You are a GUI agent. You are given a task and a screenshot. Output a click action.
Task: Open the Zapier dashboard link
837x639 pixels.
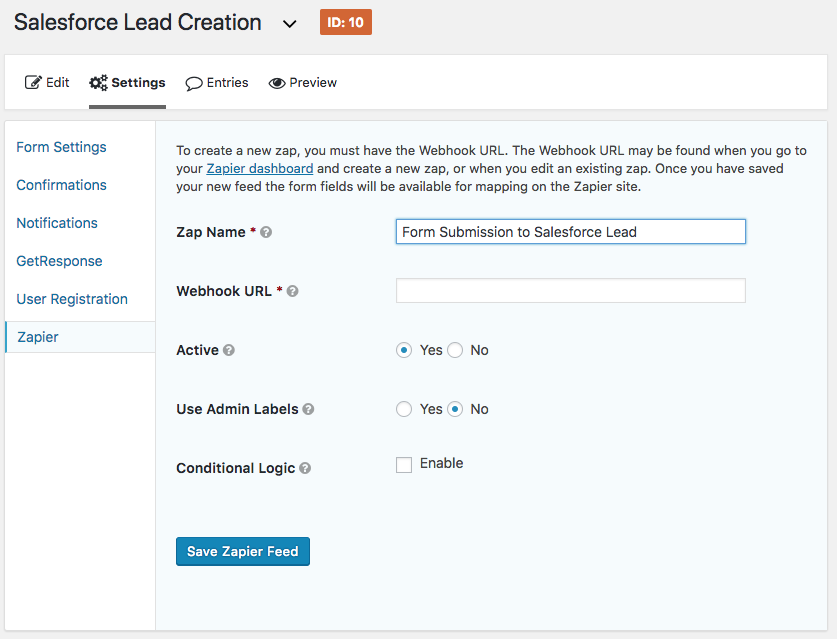tap(260, 169)
